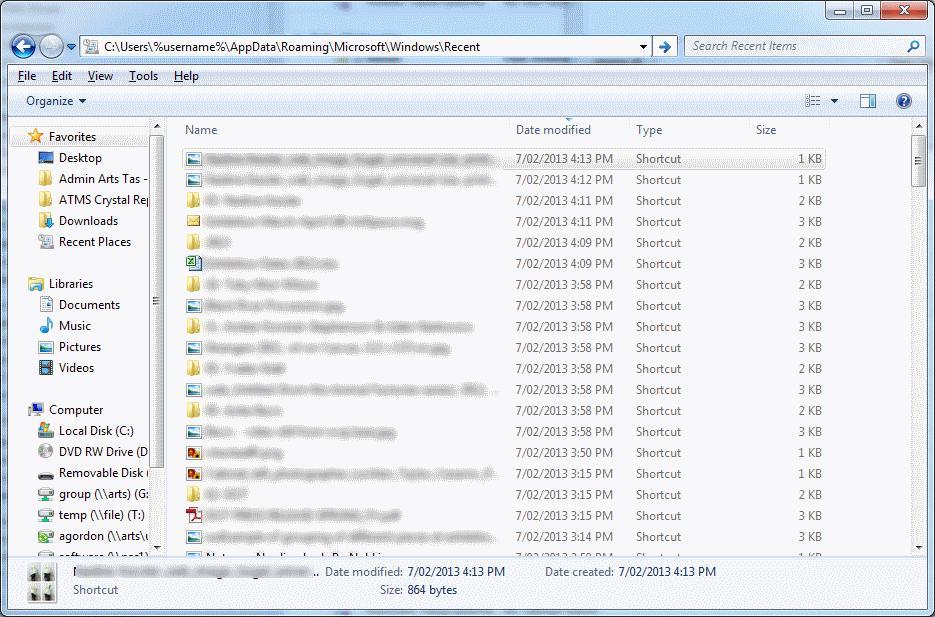The image size is (935, 617).
Task: Open Desktop in Favorites
Action: pyautogui.click(x=80, y=158)
